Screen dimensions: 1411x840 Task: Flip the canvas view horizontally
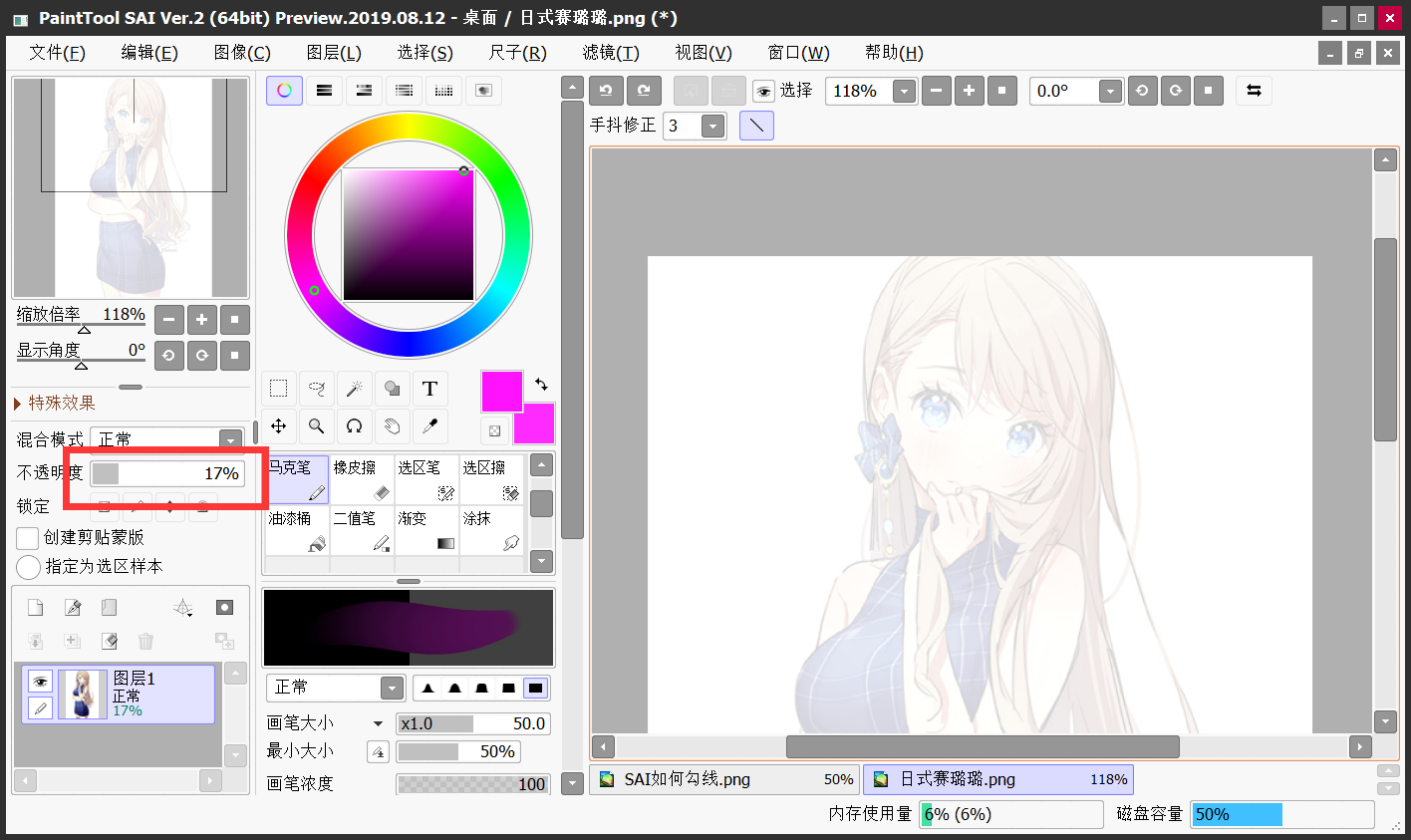1254,91
